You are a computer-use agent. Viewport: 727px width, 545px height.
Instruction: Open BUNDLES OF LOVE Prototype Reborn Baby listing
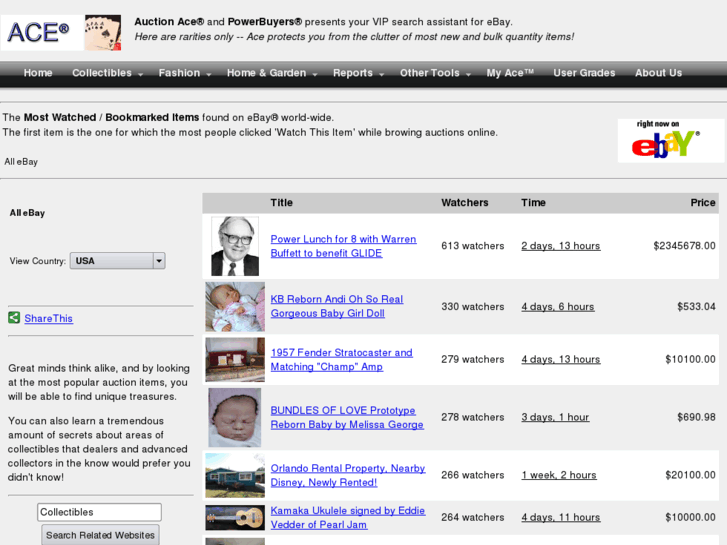pos(347,417)
